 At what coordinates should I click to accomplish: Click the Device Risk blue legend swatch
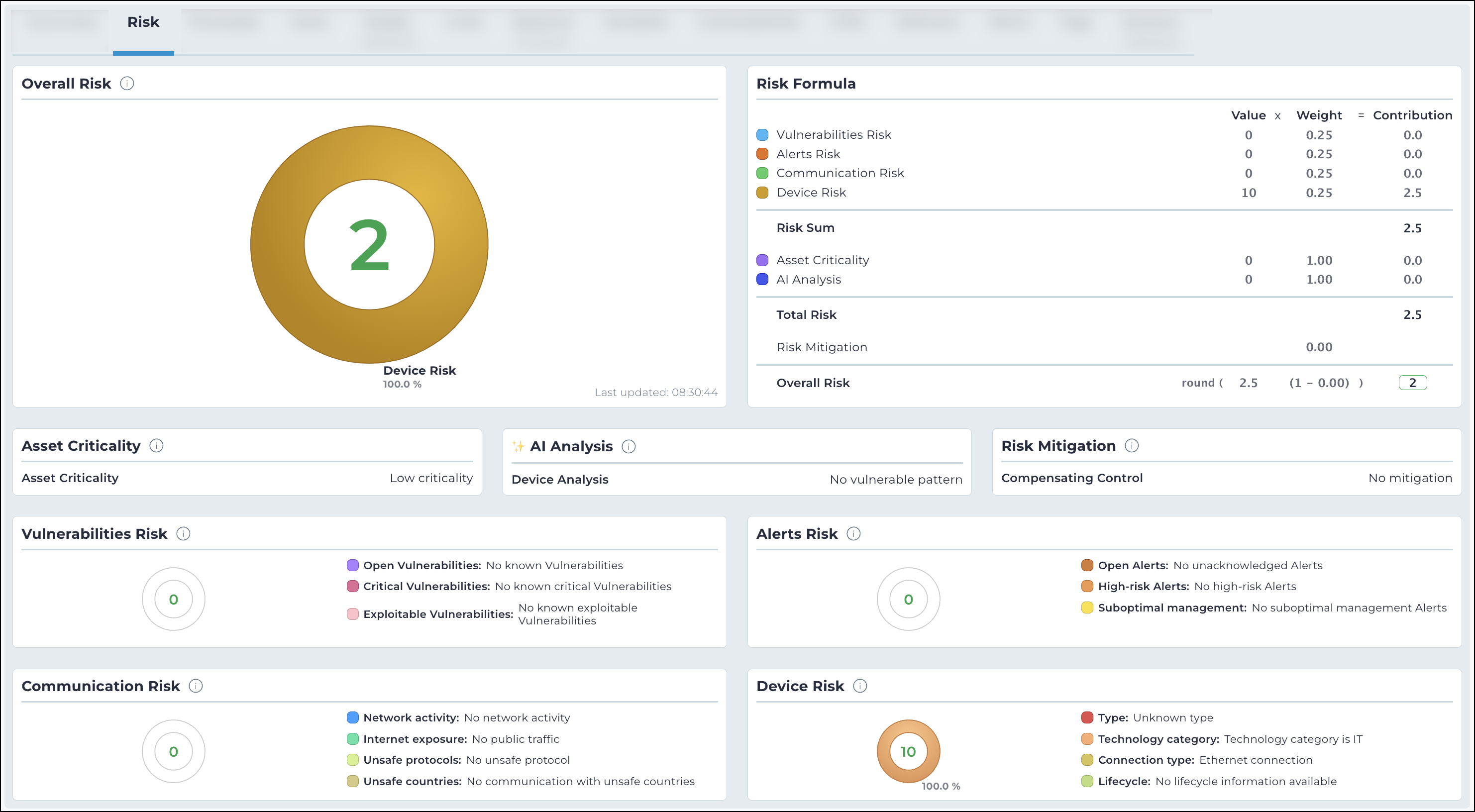[762, 193]
